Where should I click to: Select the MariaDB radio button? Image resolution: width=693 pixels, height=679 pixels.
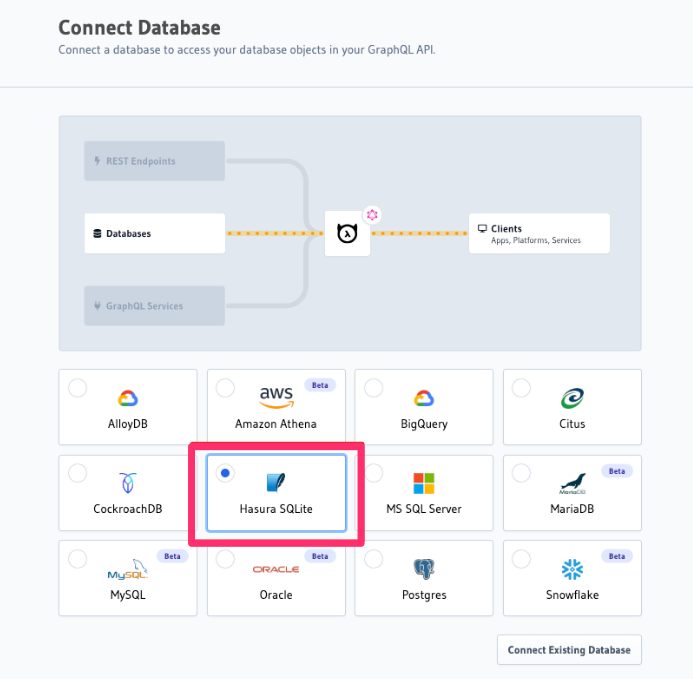[x=521, y=473]
